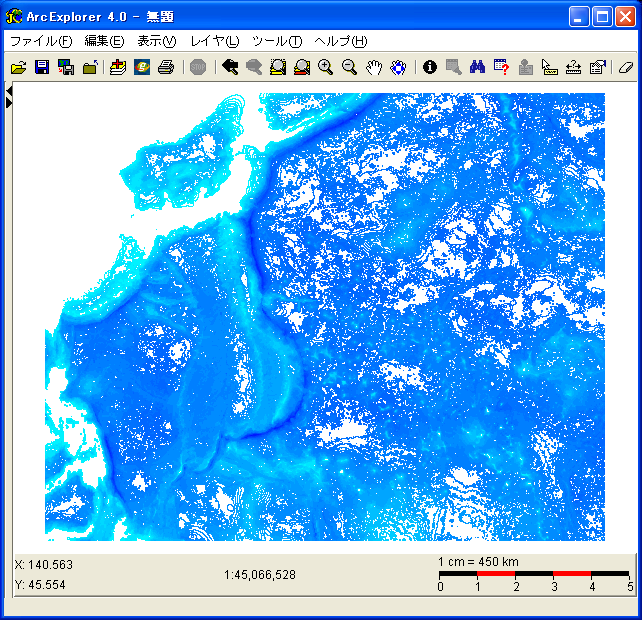642x620 pixels.
Task: Click the scale bar in status area
Action: coord(534,574)
